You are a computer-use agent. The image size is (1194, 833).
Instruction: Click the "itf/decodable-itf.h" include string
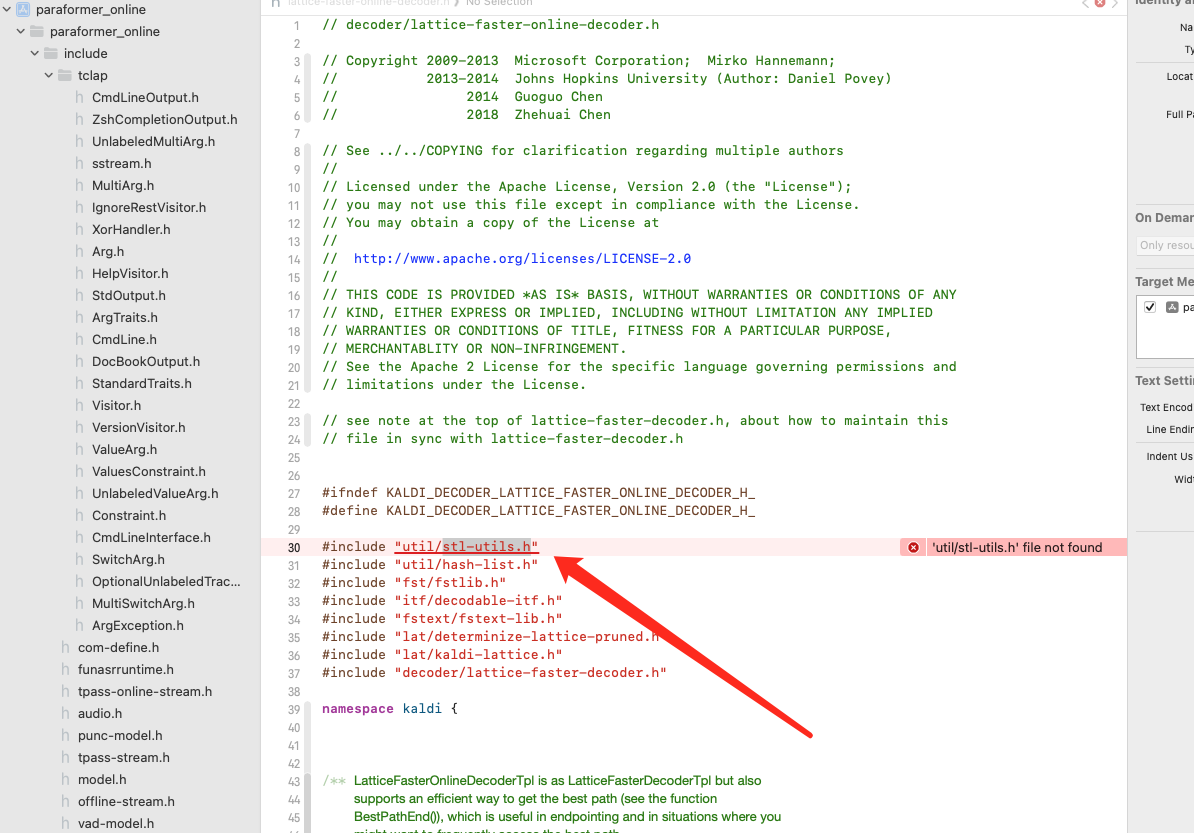pyautogui.click(x=478, y=601)
